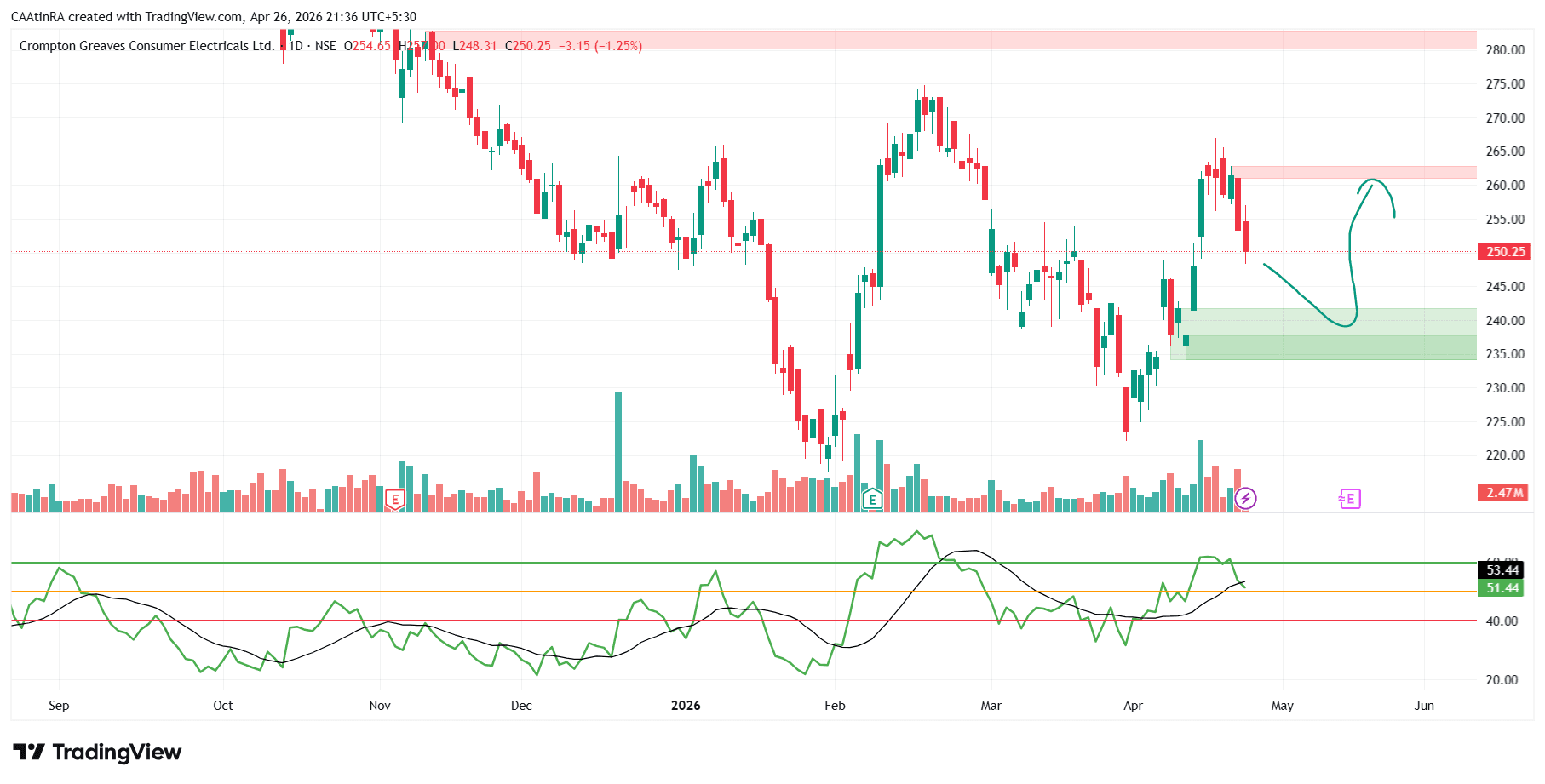Click the 2026 label on the time axis

click(x=686, y=706)
